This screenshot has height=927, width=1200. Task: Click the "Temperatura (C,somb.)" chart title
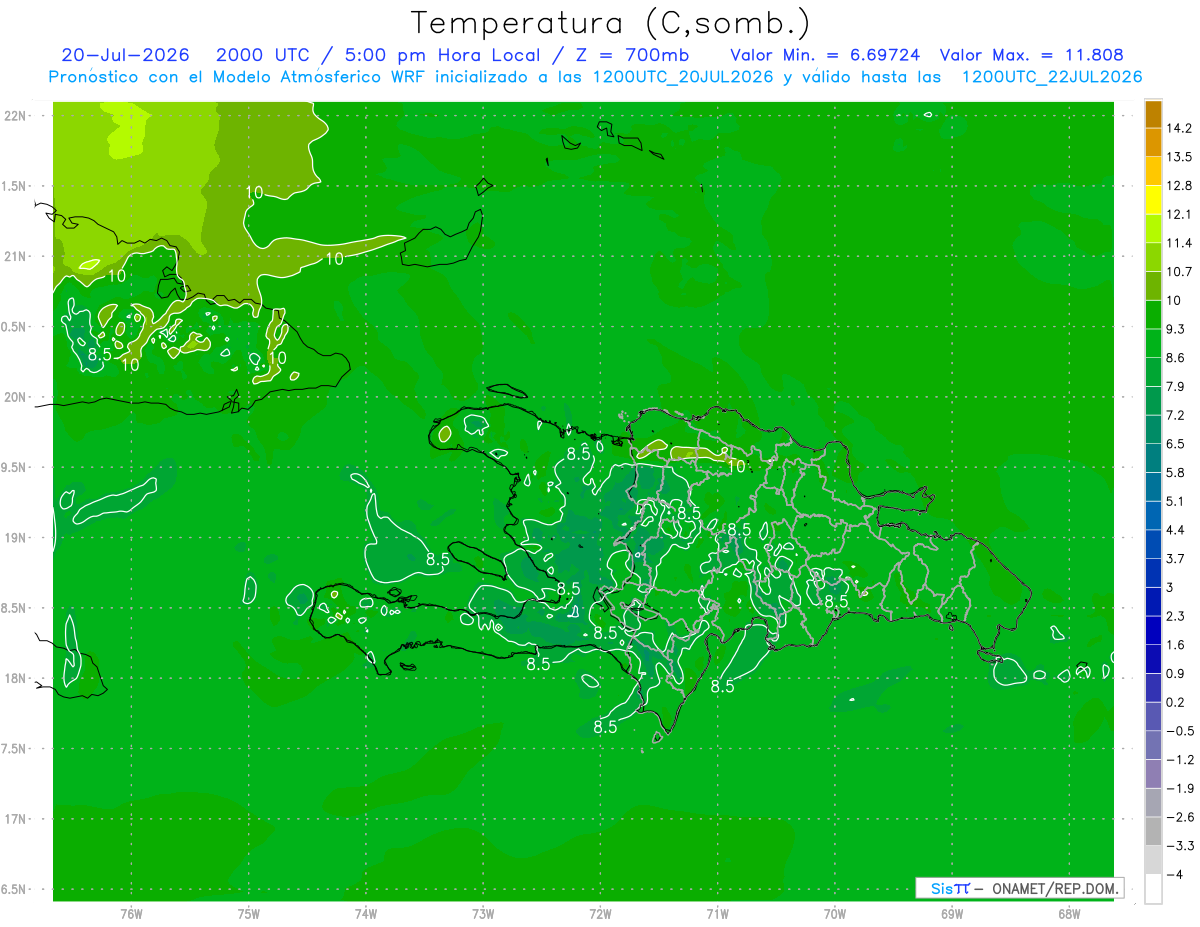point(611,23)
